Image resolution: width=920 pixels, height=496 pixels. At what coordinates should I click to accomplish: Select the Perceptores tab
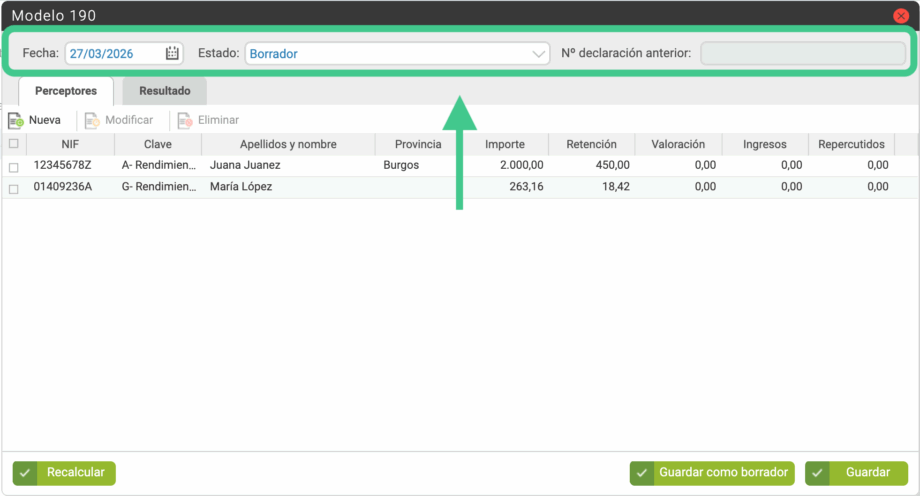tap(66, 91)
